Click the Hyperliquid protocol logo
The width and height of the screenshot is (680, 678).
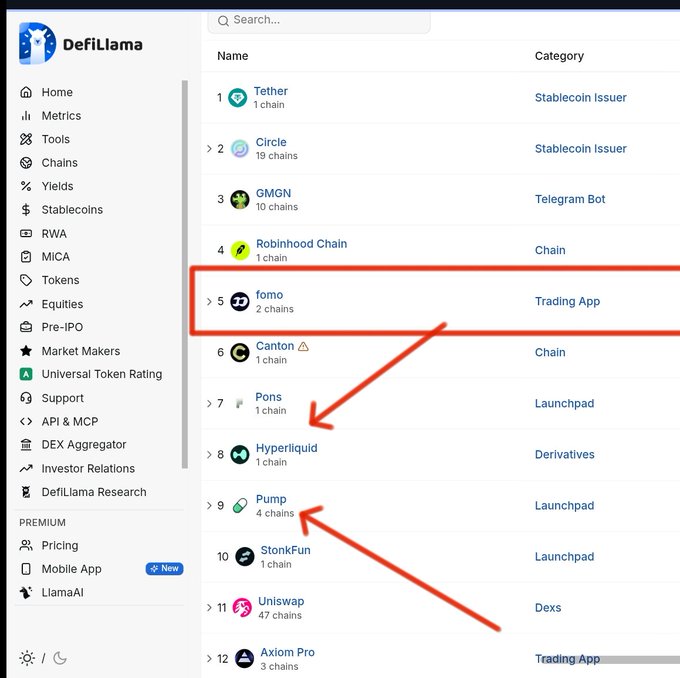click(x=239, y=455)
